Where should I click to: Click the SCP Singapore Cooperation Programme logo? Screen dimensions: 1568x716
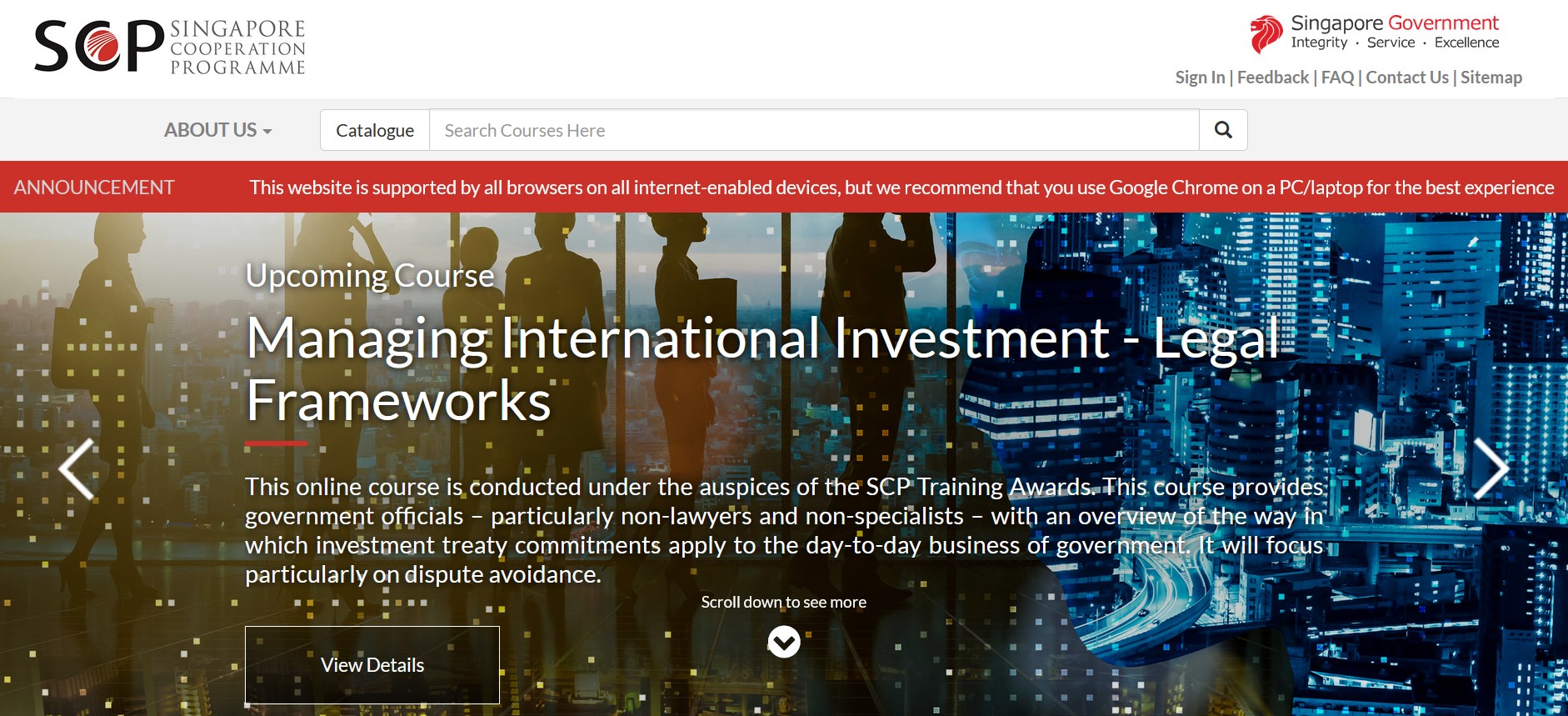point(170,47)
